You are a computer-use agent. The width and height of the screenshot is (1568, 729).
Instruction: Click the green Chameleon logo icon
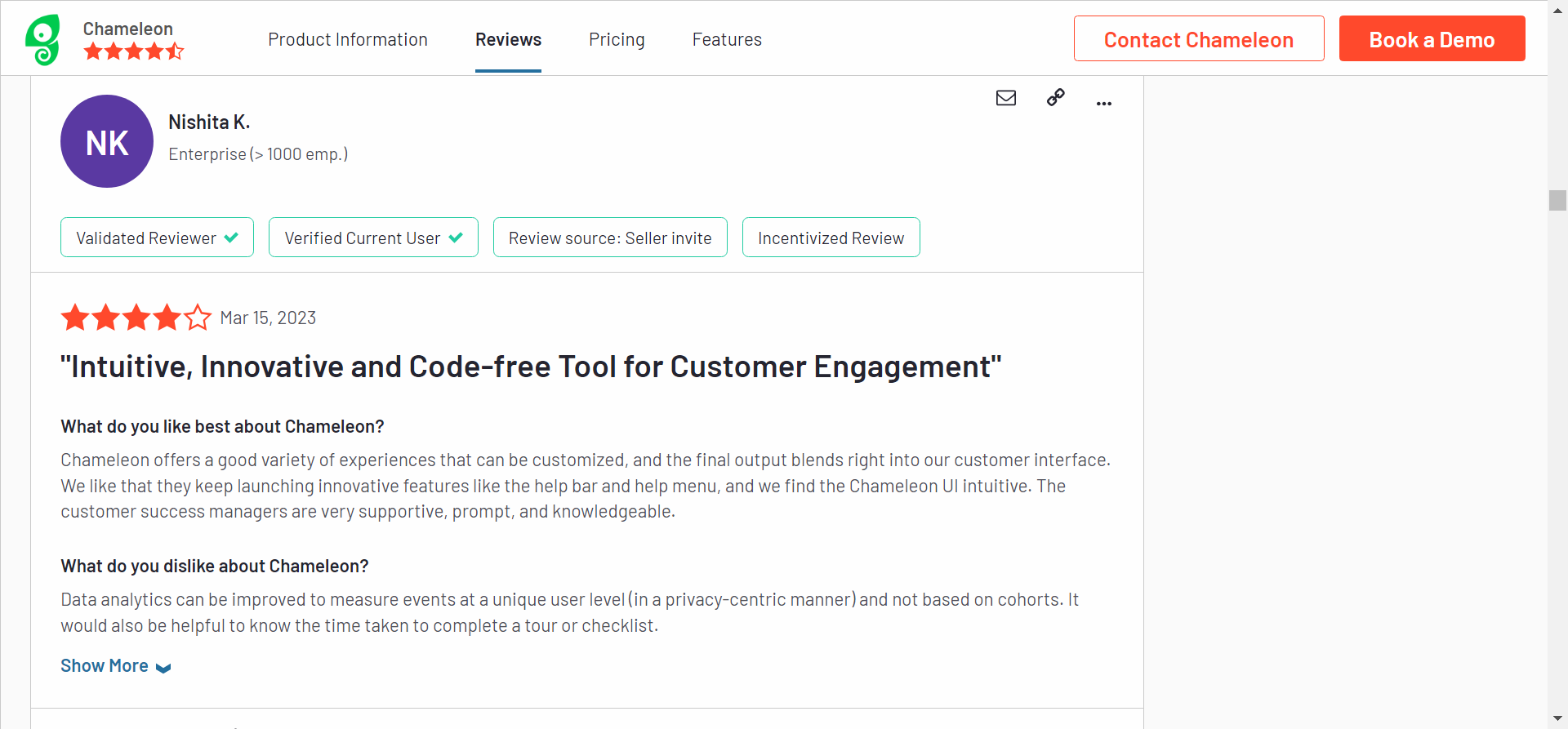(x=42, y=39)
